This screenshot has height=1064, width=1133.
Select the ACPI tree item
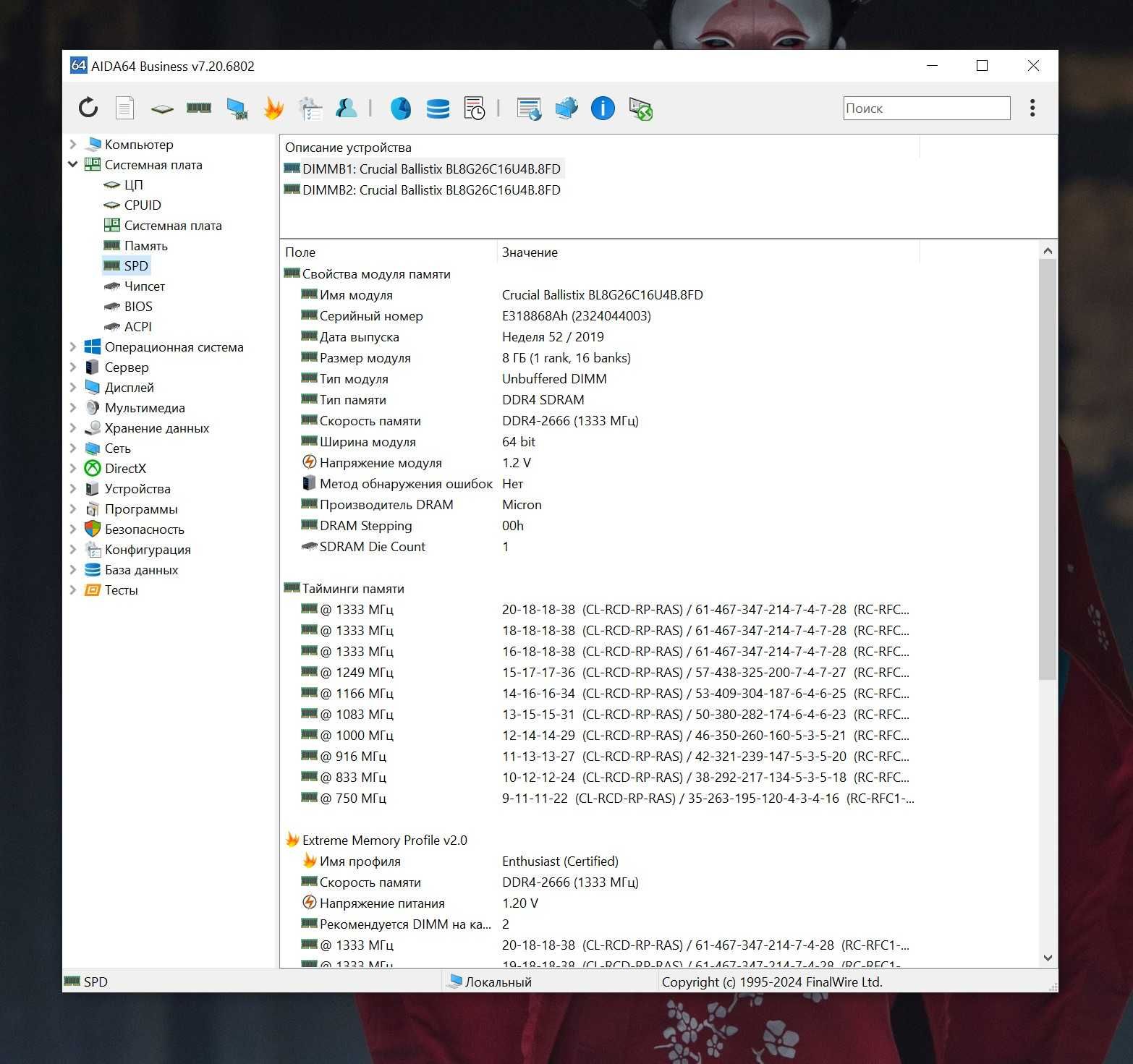point(137,326)
